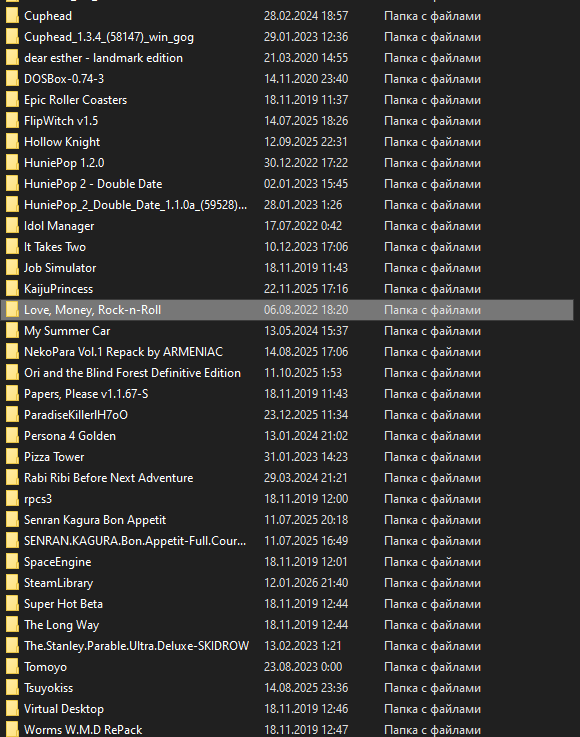The height and width of the screenshot is (737, 580).
Task: Click the Ori and the Blind Forest folder icon
Action: click(x=12, y=373)
